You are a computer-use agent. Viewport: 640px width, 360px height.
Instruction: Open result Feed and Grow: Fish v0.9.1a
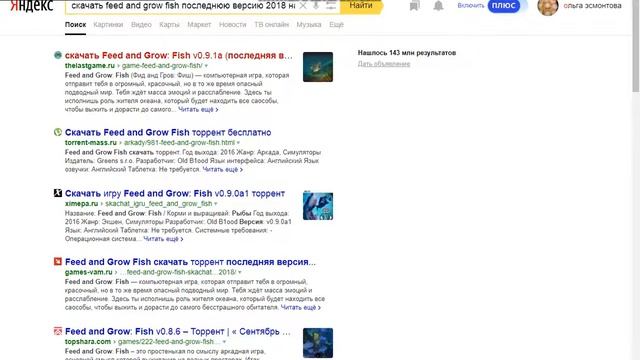click(x=179, y=55)
